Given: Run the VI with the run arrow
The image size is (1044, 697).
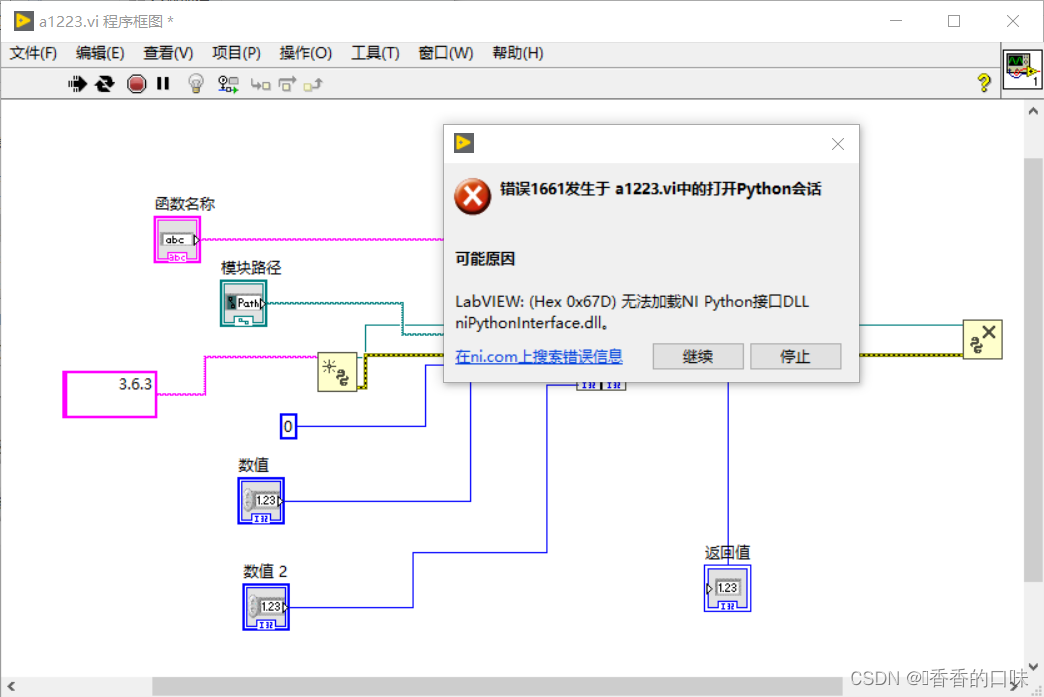Looking at the screenshot, I should [77, 84].
